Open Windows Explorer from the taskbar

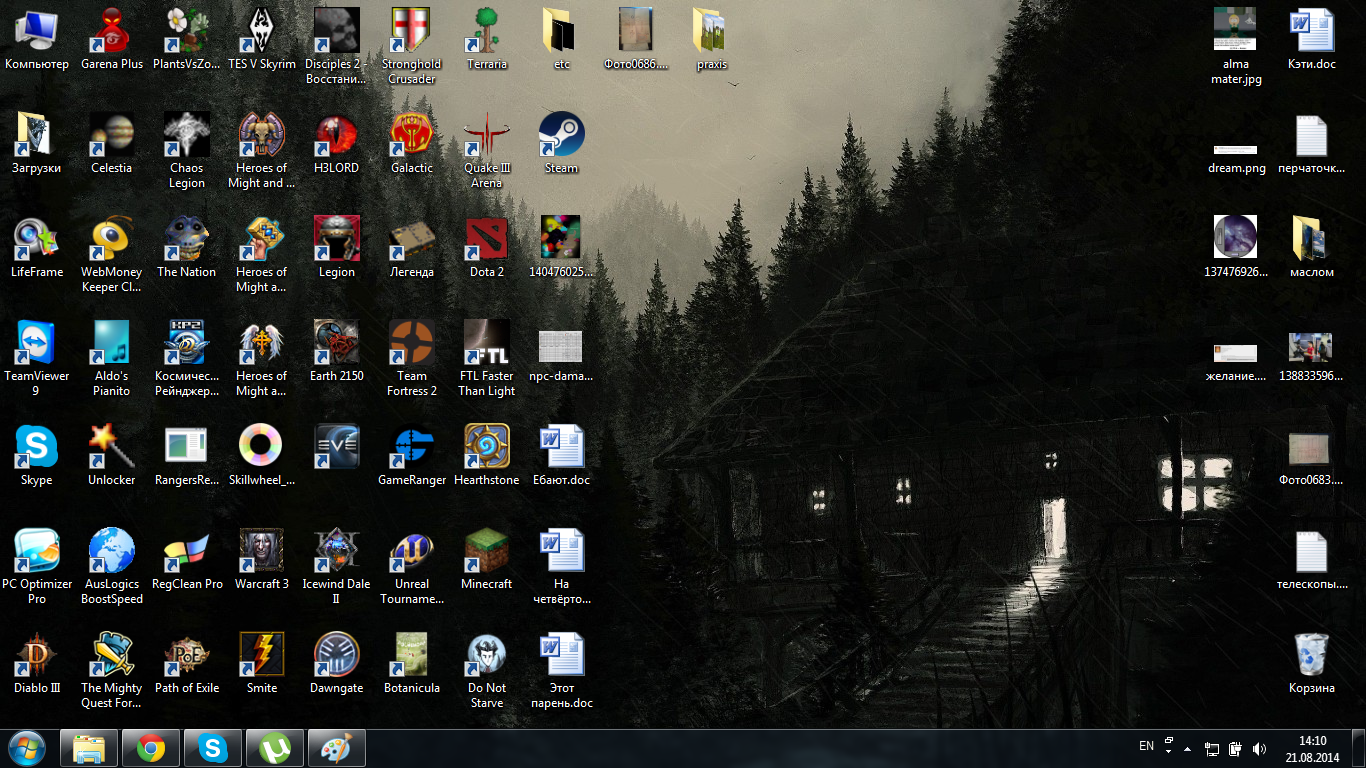coord(90,748)
